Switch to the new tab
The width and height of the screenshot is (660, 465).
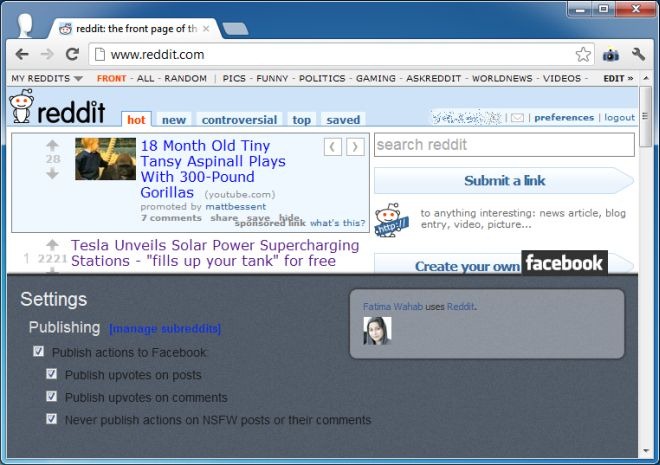click(x=174, y=120)
